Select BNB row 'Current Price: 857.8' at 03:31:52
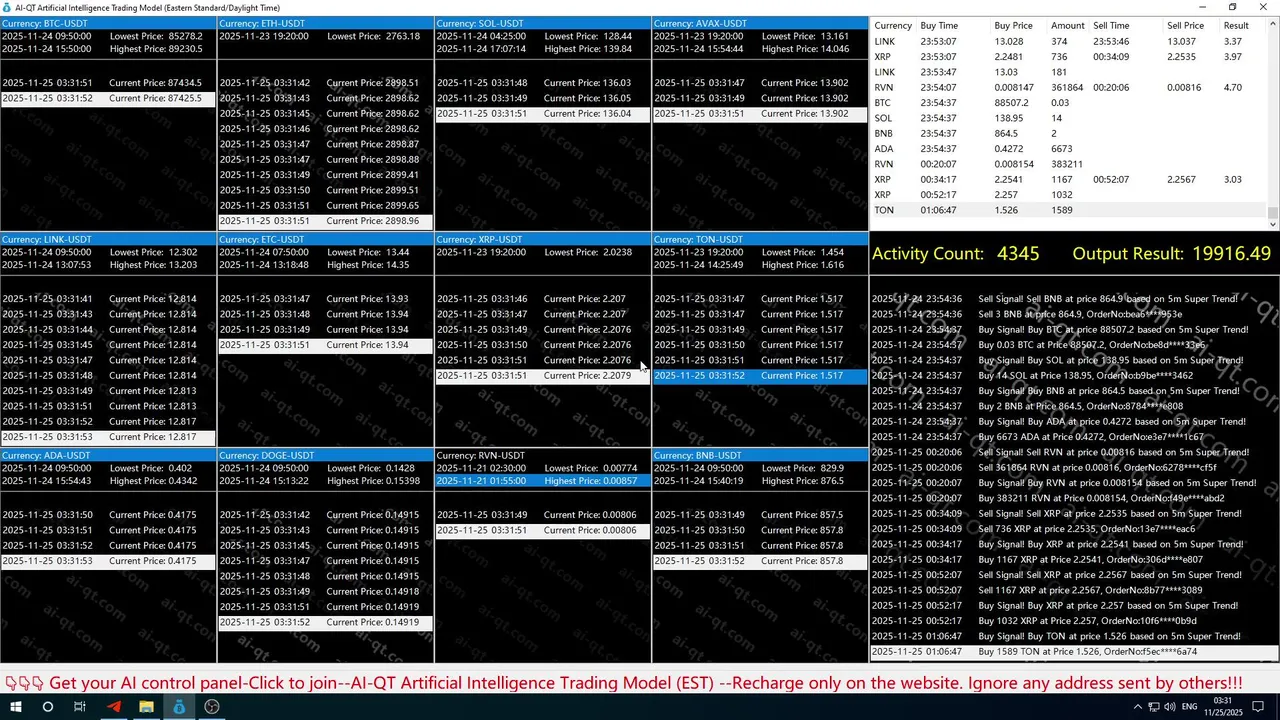The width and height of the screenshot is (1280, 720). (760, 561)
